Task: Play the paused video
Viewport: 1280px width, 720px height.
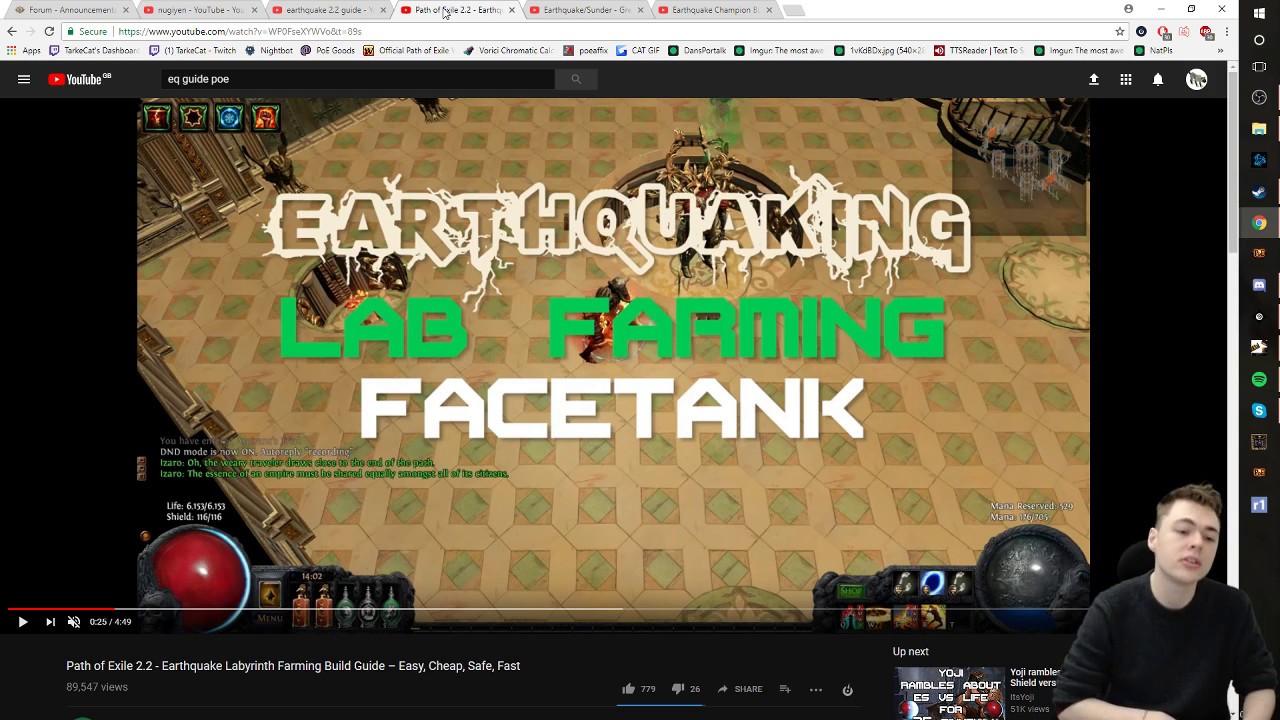Action: pyautogui.click(x=22, y=622)
